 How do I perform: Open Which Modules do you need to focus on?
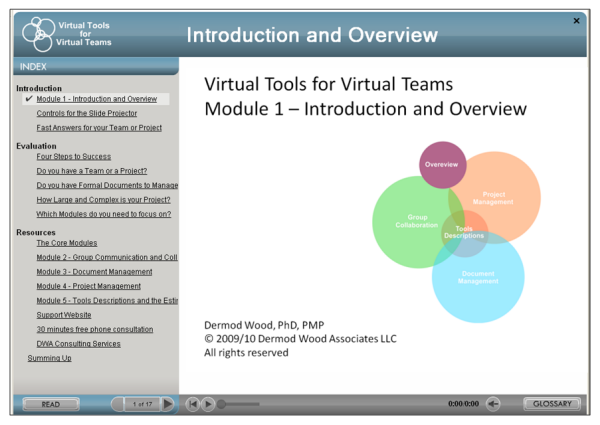103,214
